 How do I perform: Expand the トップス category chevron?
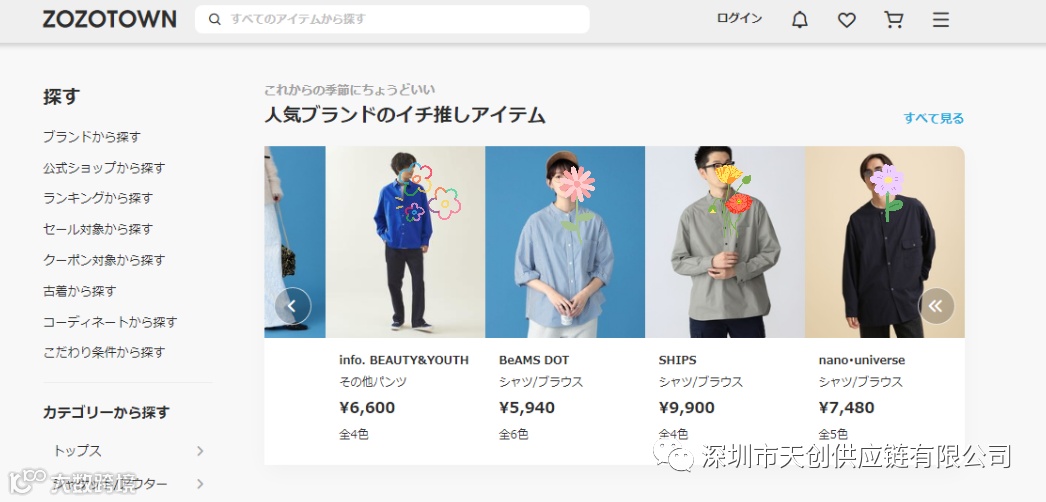click(200, 451)
